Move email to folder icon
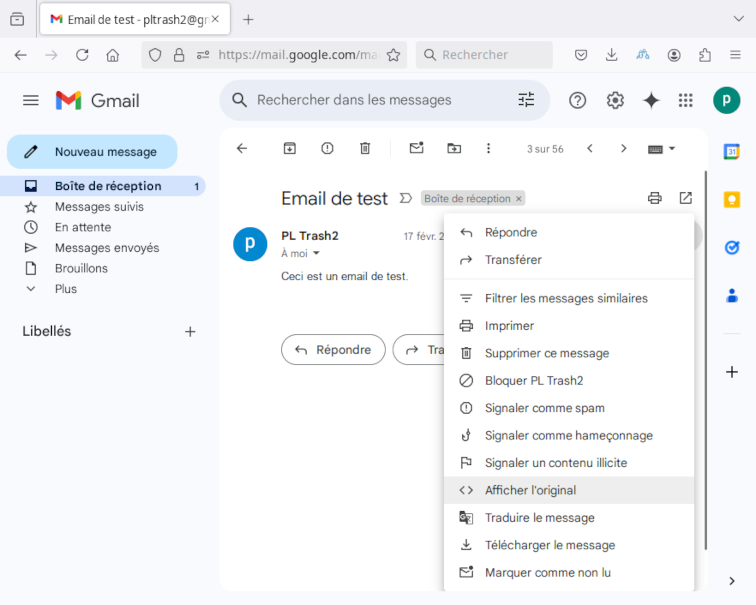This screenshot has width=756, height=605. 454,148
